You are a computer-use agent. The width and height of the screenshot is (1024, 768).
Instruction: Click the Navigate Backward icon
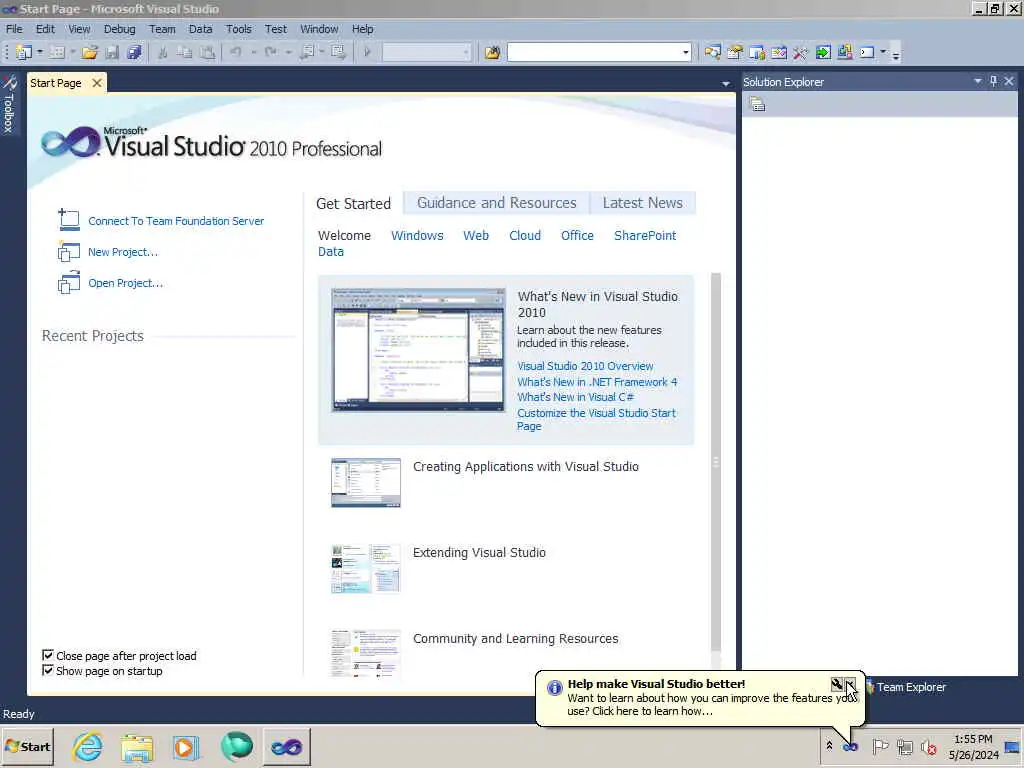click(307, 52)
